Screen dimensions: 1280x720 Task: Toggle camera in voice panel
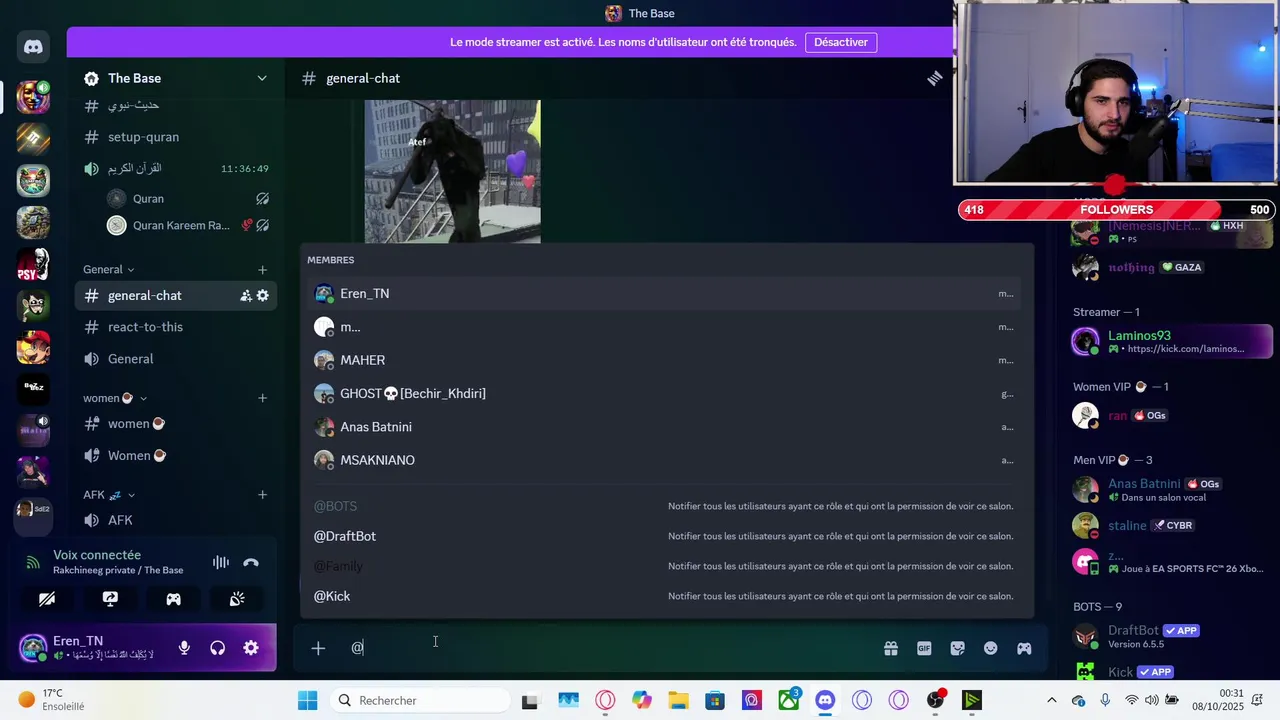point(47,599)
